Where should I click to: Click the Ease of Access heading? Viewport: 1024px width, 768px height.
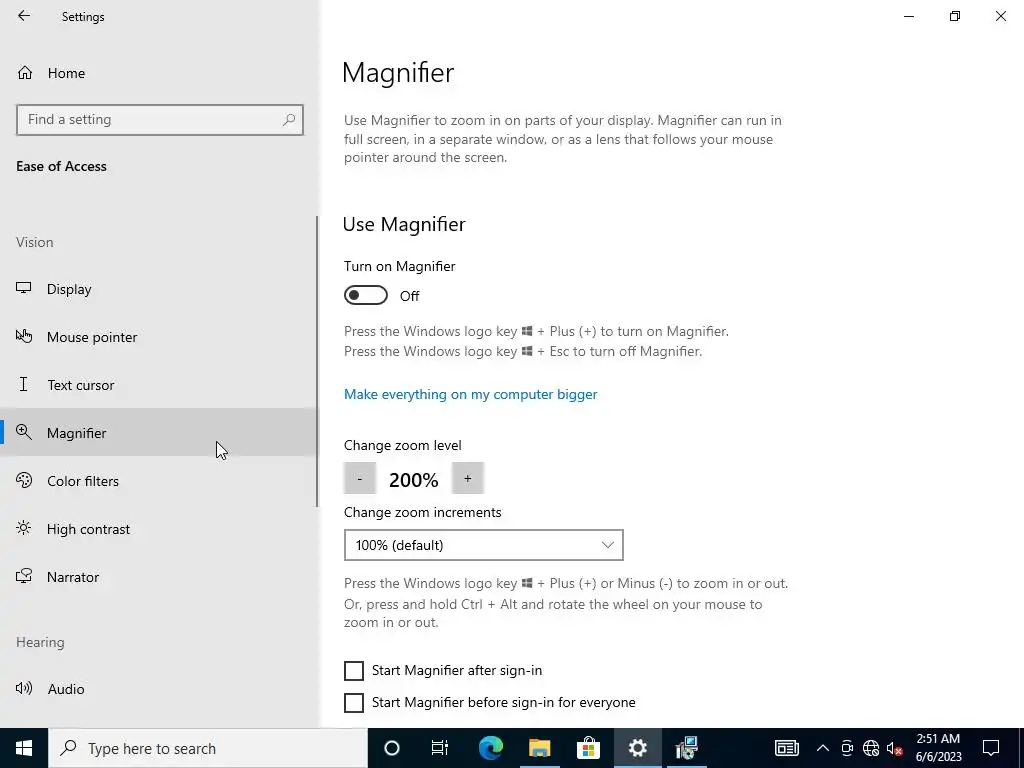[x=61, y=167]
